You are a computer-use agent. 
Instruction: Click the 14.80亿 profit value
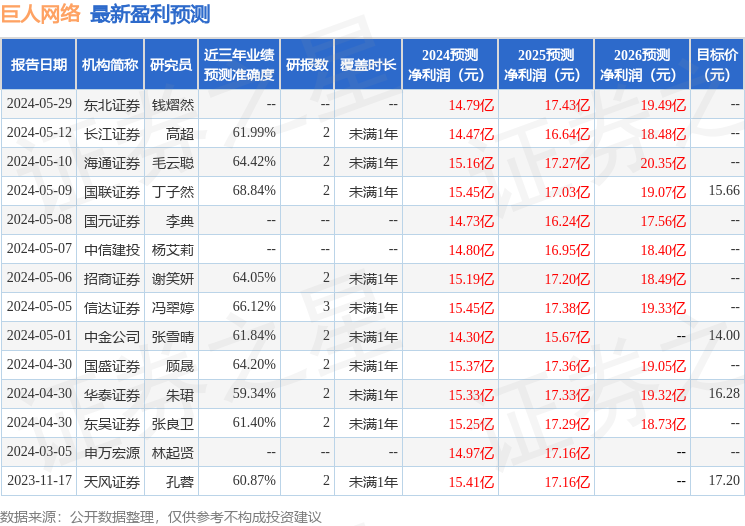(471, 250)
